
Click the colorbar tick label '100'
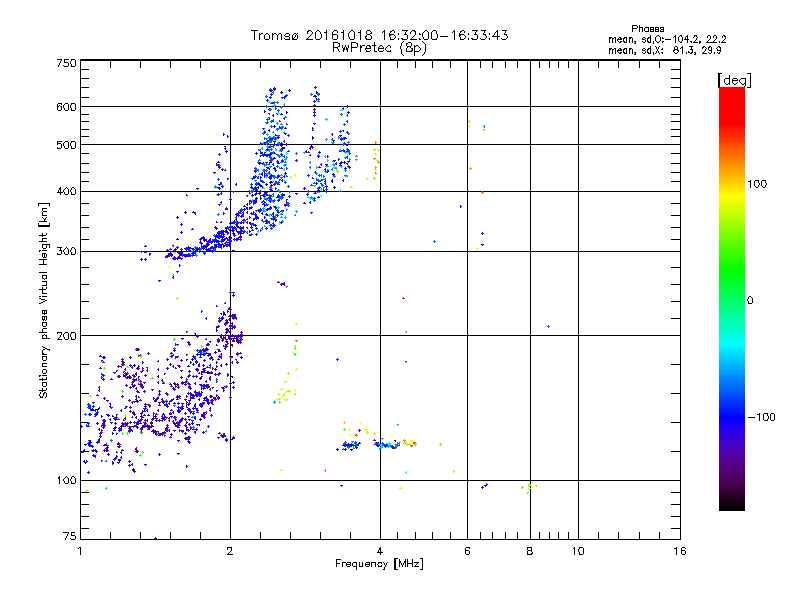tap(757, 184)
